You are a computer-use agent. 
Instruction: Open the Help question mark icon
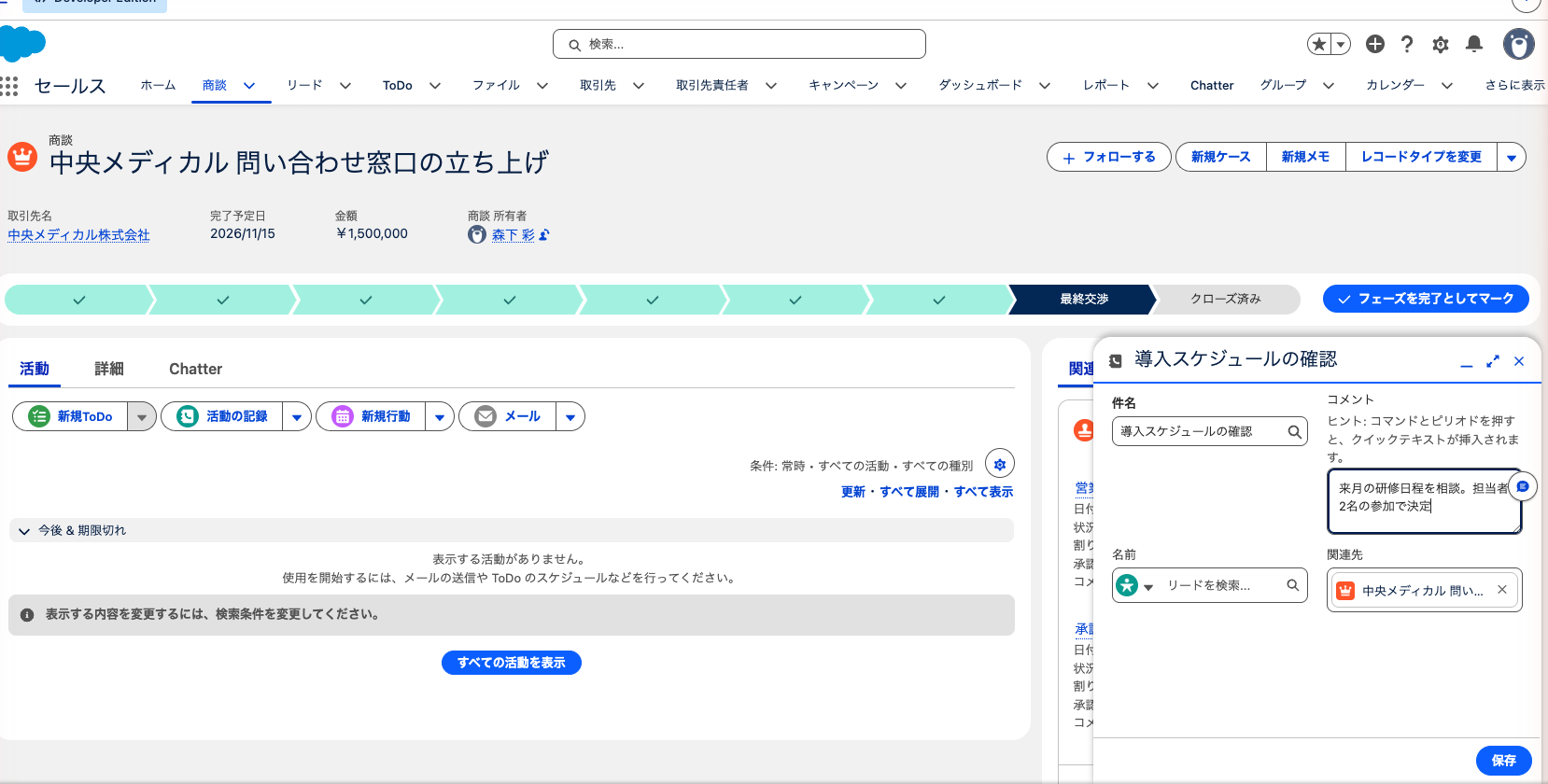(x=1407, y=44)
